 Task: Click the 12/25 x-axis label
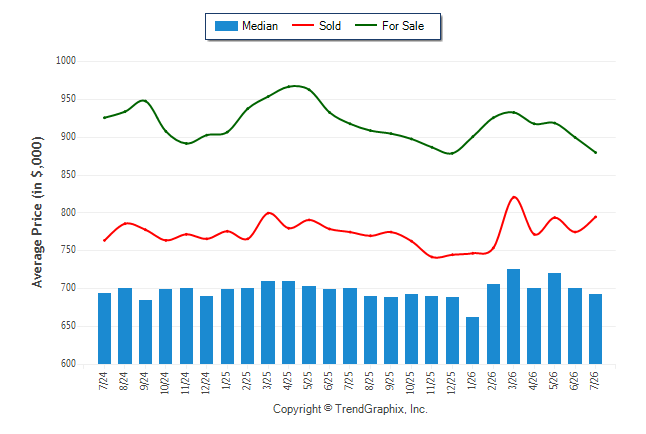[452, 383]
